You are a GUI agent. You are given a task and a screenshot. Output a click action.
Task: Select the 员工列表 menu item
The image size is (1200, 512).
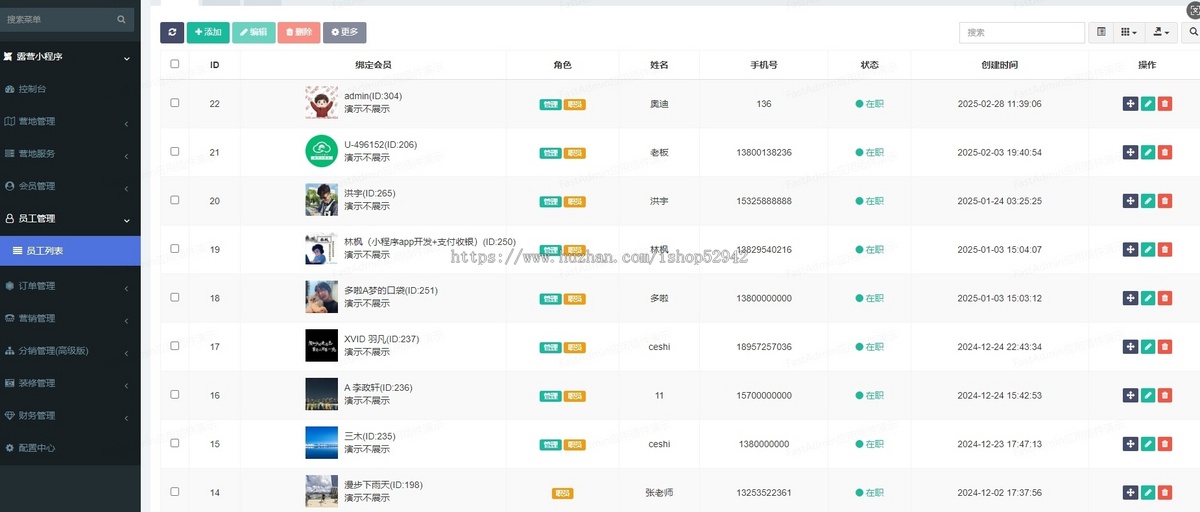[70, 251]
